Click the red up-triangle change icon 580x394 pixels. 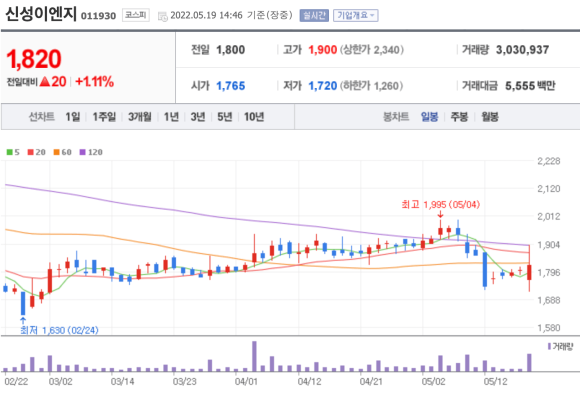pyautogui.click(x=45, y=81)
